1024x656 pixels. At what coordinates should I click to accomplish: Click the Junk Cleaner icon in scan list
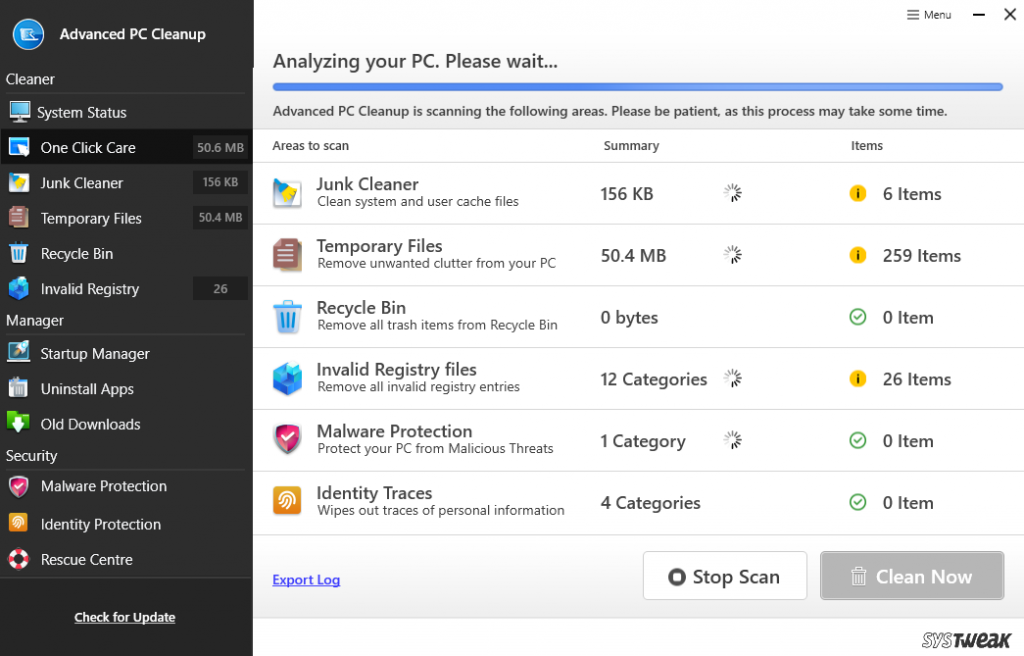(x=287, y=193)
